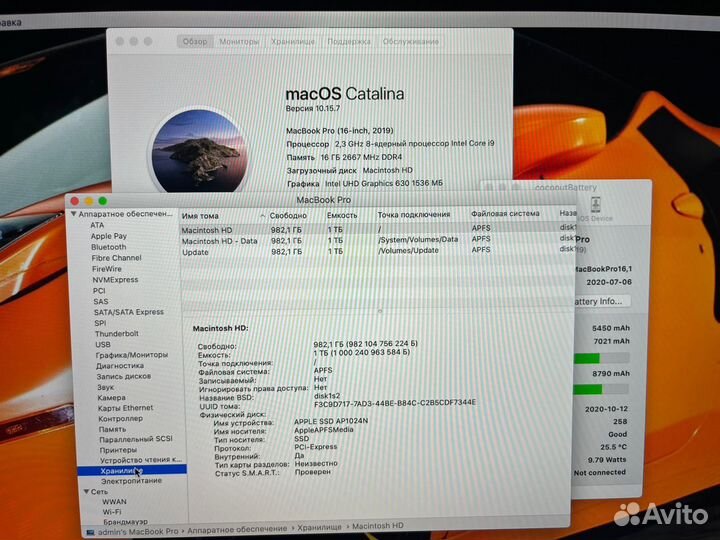Click Аппаратное обеспечение in the path bar

pos(237,529)
